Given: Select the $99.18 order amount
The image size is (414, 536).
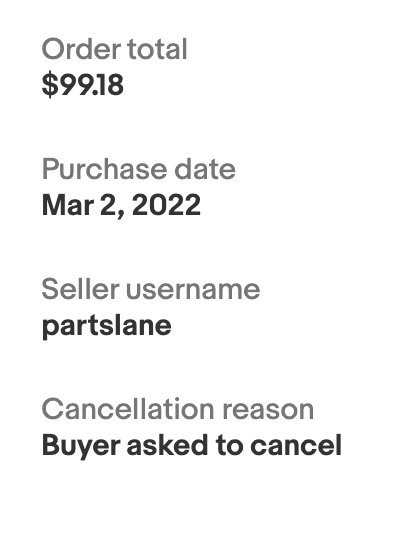Looking at the screenshot, I should 82,84.
